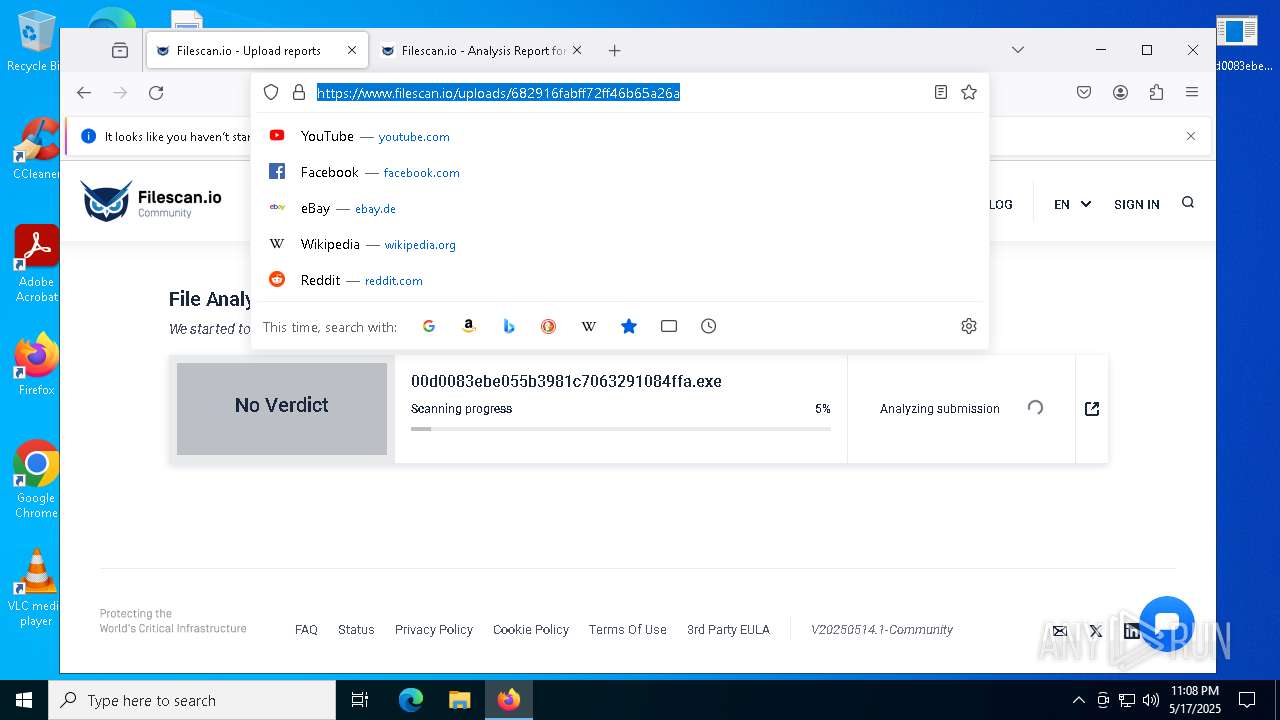Image resolution: width=1280 pixels, height=720 pixels.
Task: Close the Upload reports tab
Action: 352,50
